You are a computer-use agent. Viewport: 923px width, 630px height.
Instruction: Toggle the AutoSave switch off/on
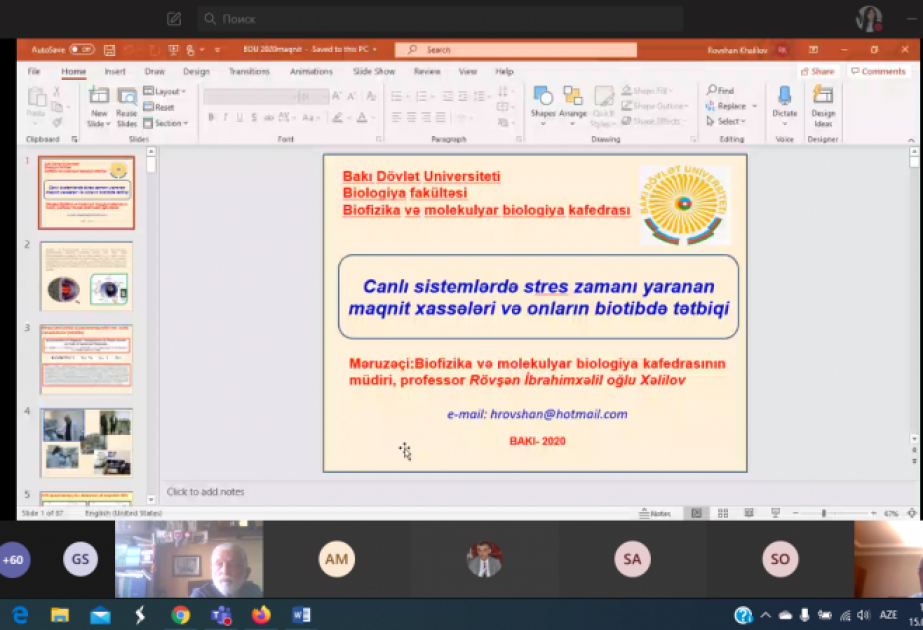tap(82, 49)
